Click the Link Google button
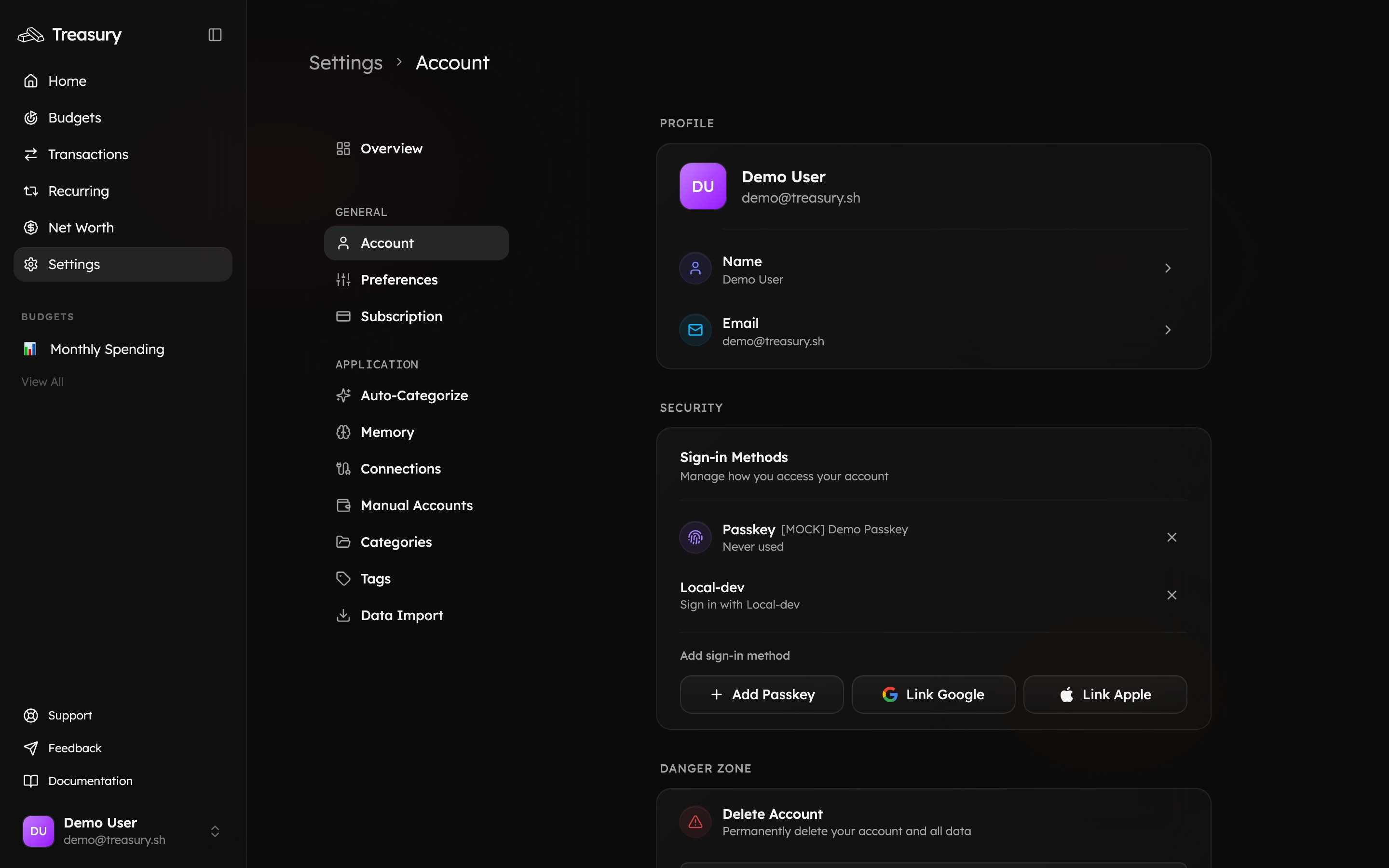Screen dimensions: 1389x868 [933, 694]
